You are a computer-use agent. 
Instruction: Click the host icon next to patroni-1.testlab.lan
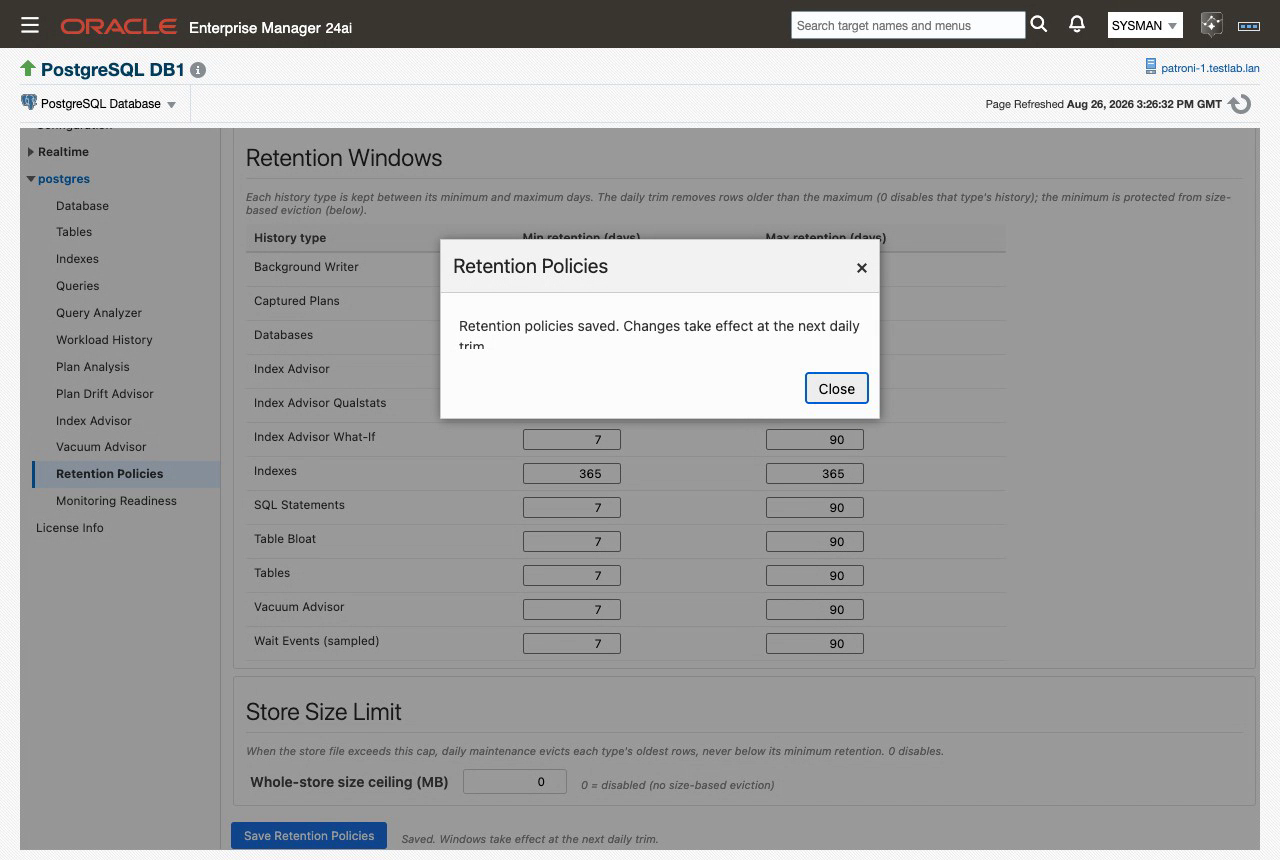coord(1151,68)
